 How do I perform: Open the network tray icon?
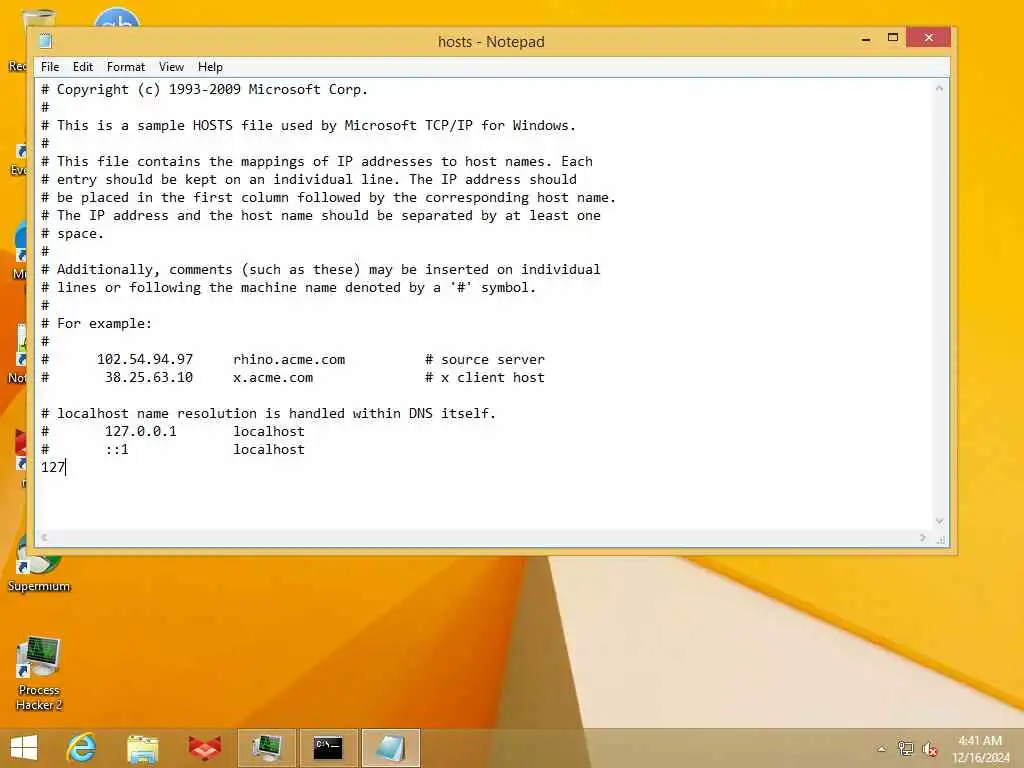[905, 748]
